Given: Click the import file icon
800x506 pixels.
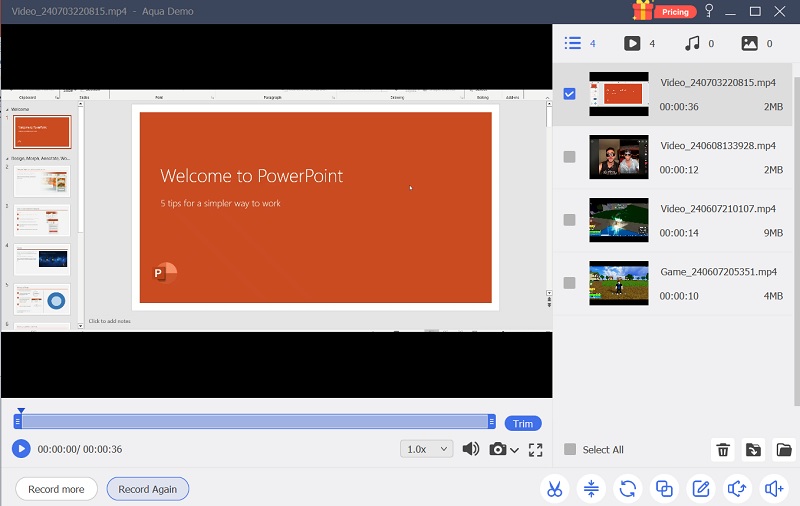Looking at the screenshot, I should point(753,450).
